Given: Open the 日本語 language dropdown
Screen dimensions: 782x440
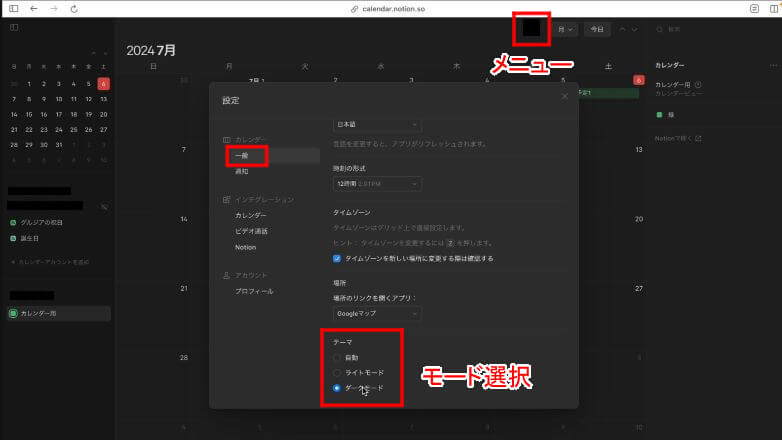Looking at the screenshot, I should 377,124.
